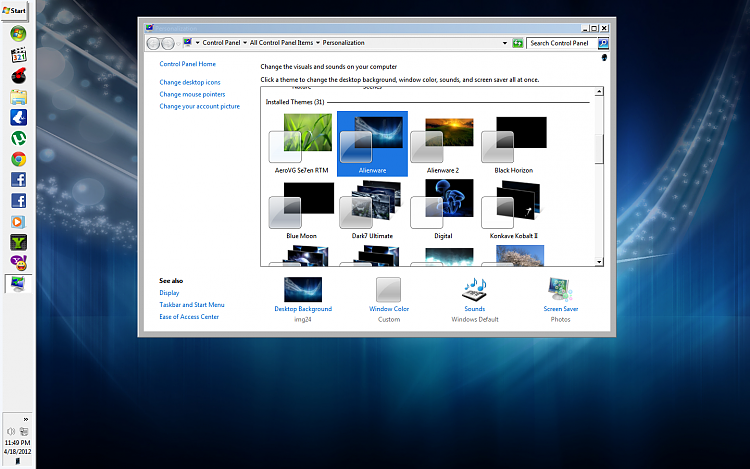Open the Yahoo Messenger smiley taskbar icon
The image size is (750, 469).
[x=18, y=263]
